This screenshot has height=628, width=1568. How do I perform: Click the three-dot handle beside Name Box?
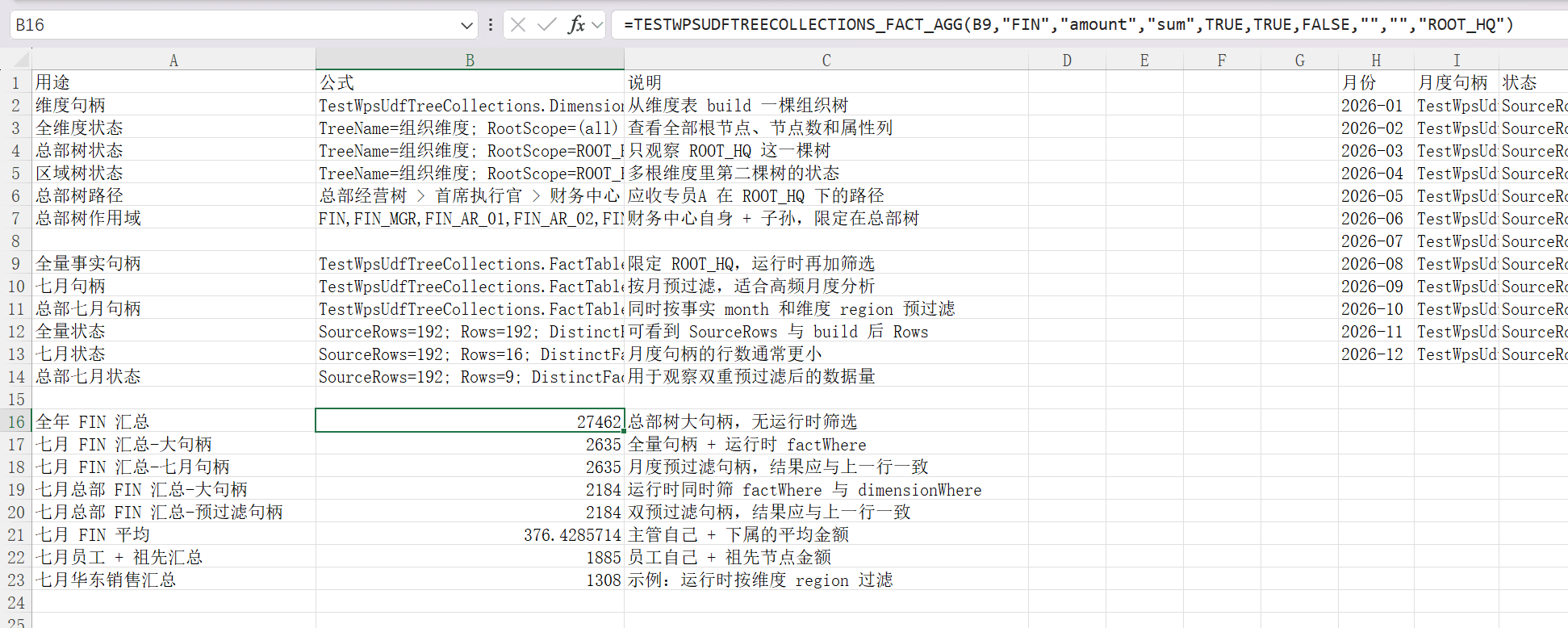[x=491, y=25]
